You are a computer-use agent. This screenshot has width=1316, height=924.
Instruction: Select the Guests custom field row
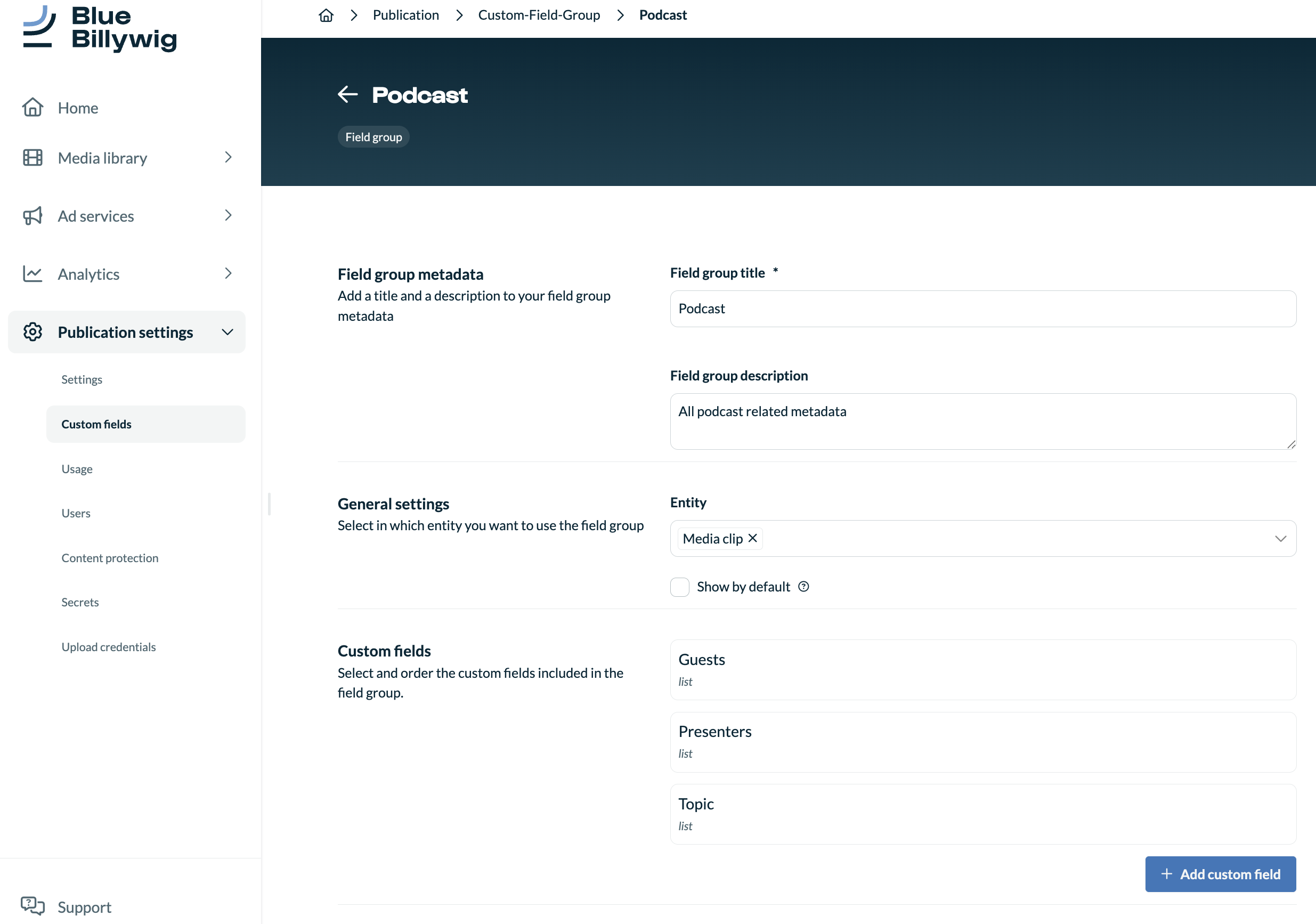[x=983, y=669]
